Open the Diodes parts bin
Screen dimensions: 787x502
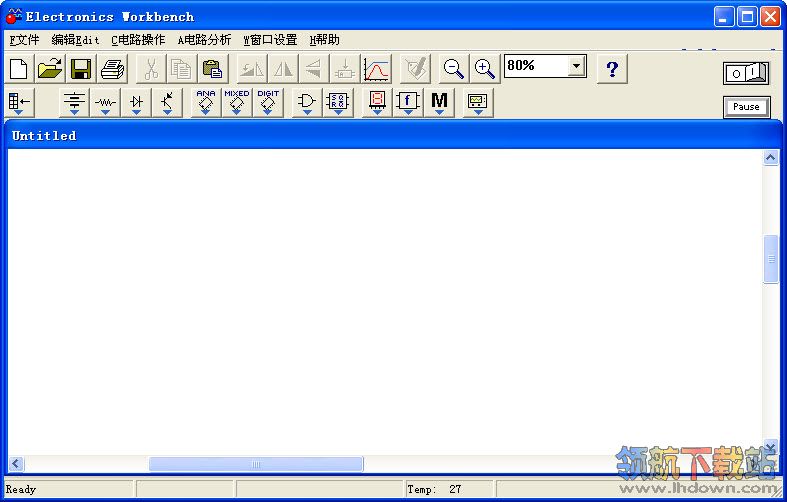136,103
